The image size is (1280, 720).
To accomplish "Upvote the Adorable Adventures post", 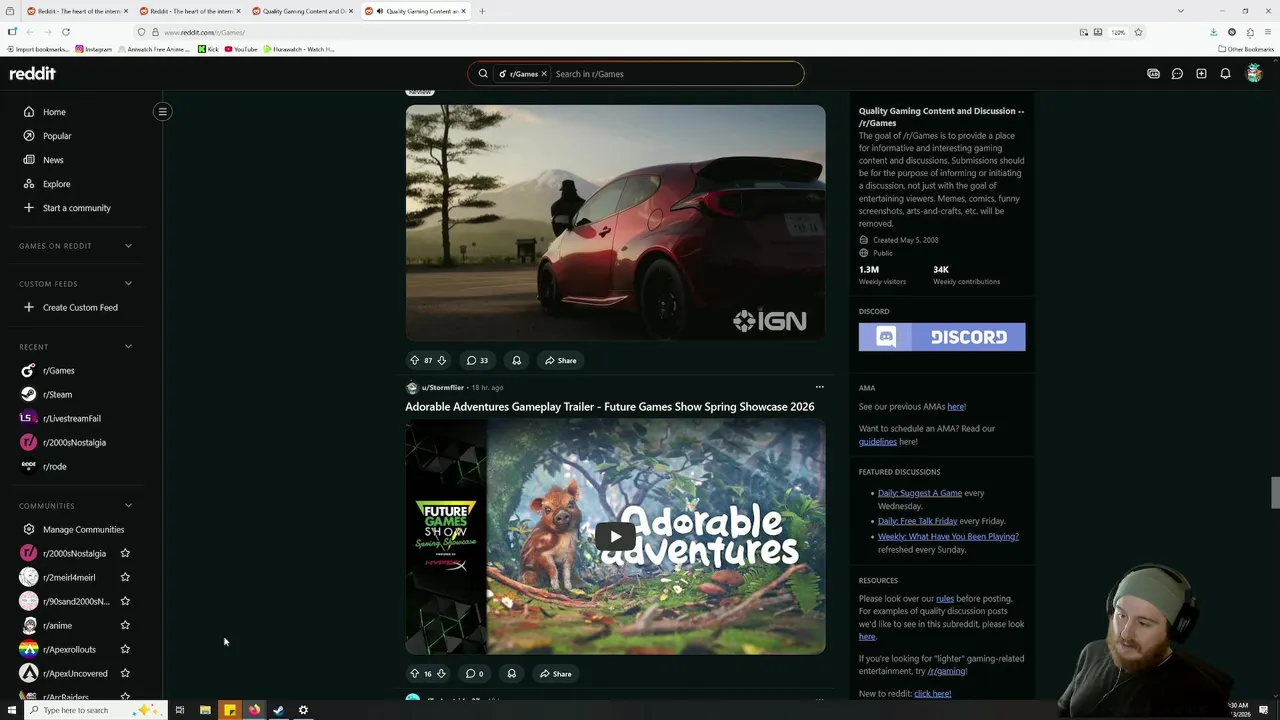I will click(x=414, y=673).
